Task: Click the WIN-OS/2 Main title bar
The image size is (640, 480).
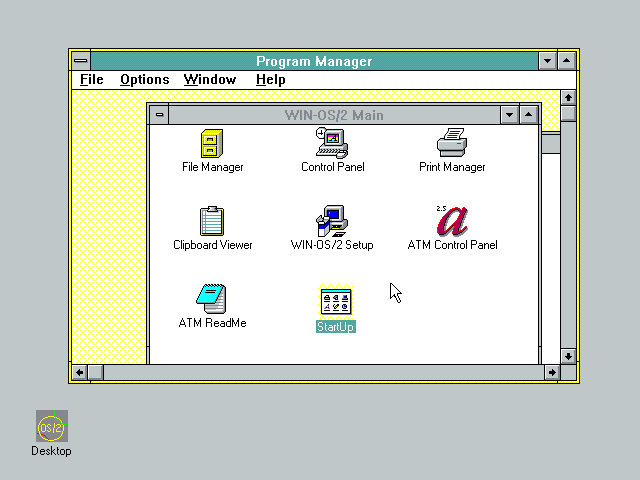Action: [x=334, y=115]
